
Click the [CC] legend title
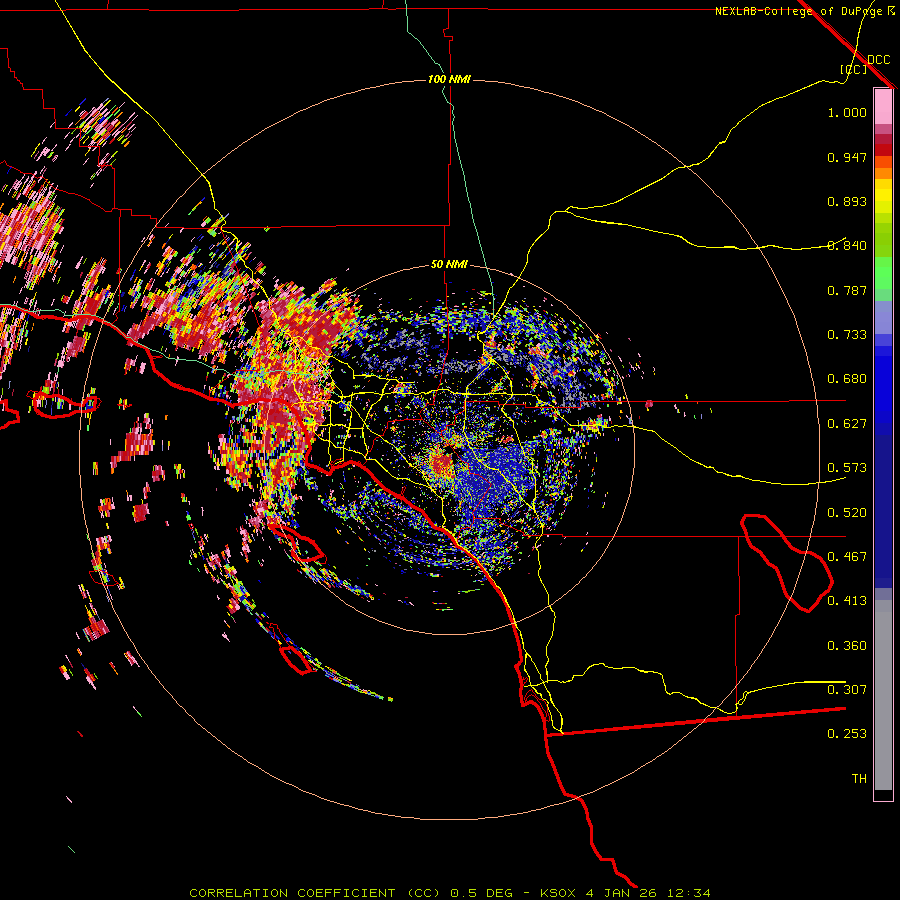(853, 69)
